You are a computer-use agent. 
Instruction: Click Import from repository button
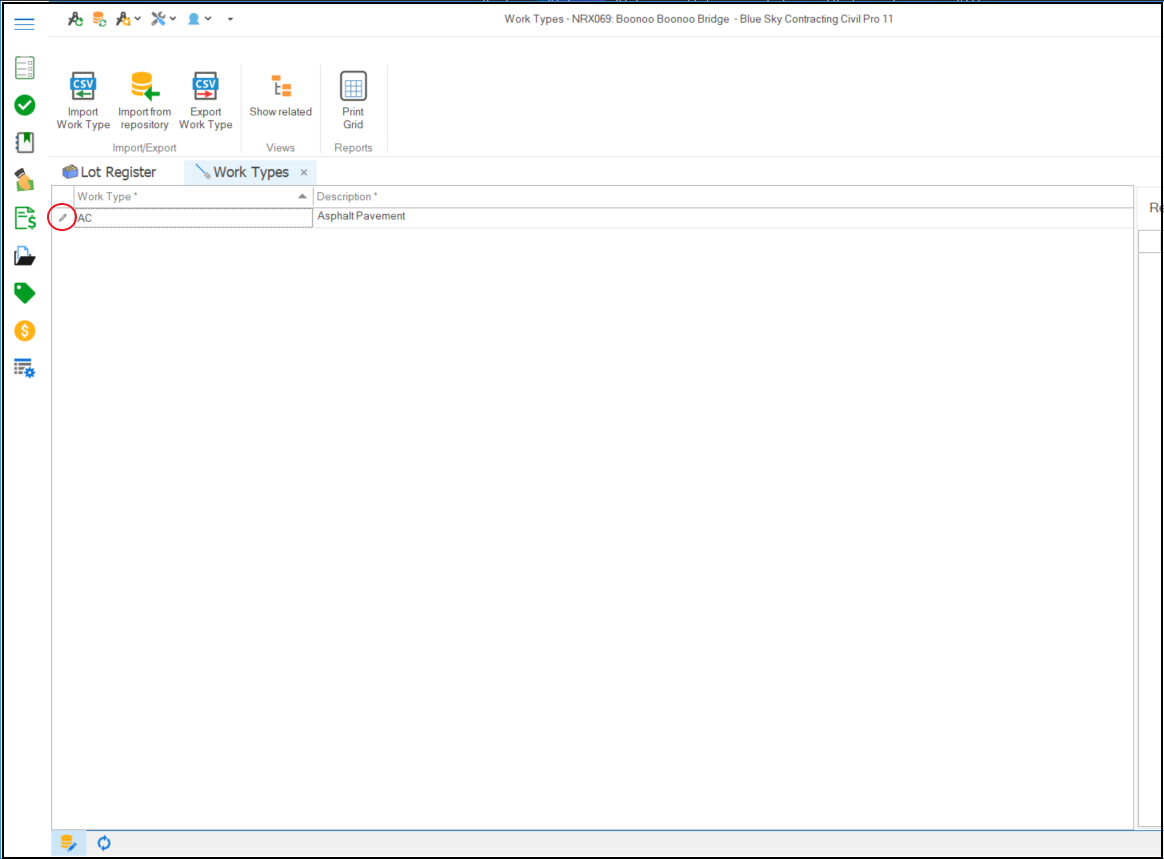144,101
